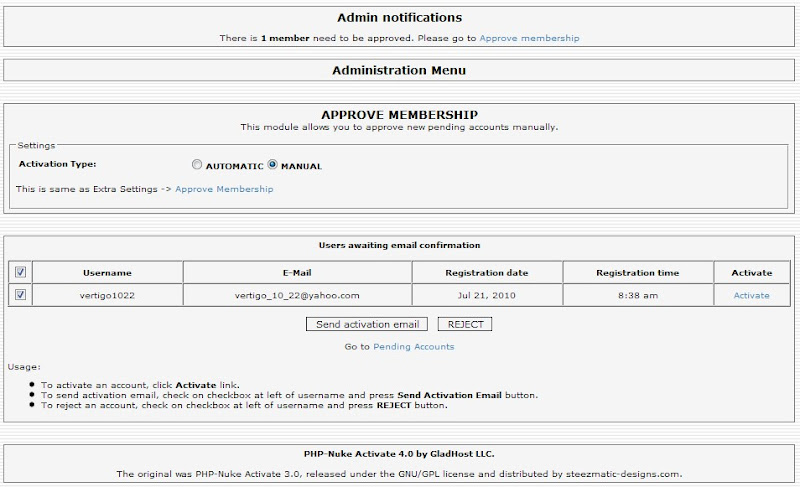Click the 8:38 am time cell
Image resolution: width=800 pixels, height=487 pixels.
click(x=638, y=295)
